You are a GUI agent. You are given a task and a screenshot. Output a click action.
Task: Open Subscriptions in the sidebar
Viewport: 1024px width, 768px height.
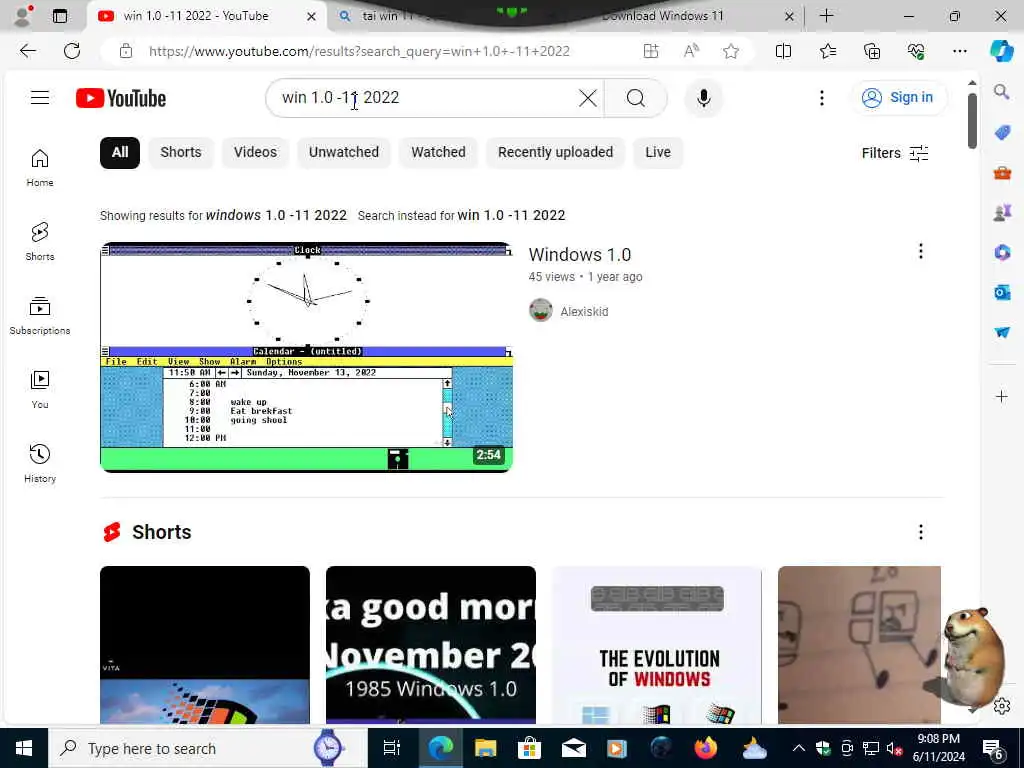(x=40, y=315)
